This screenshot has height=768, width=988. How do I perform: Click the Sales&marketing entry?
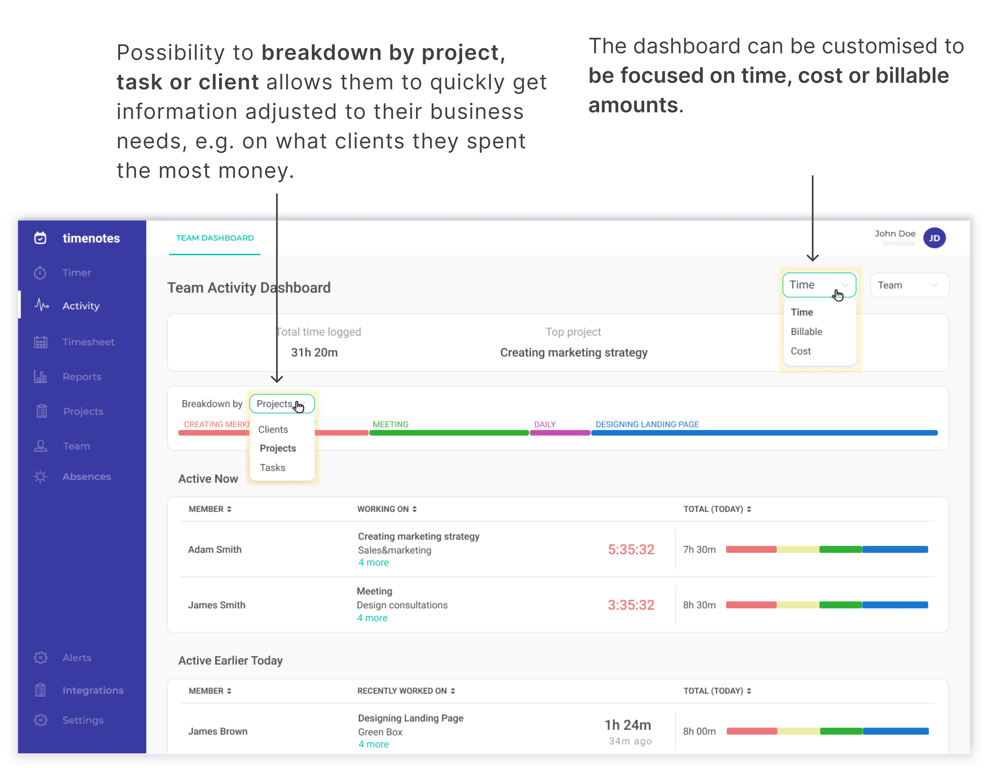coord(394,550)
